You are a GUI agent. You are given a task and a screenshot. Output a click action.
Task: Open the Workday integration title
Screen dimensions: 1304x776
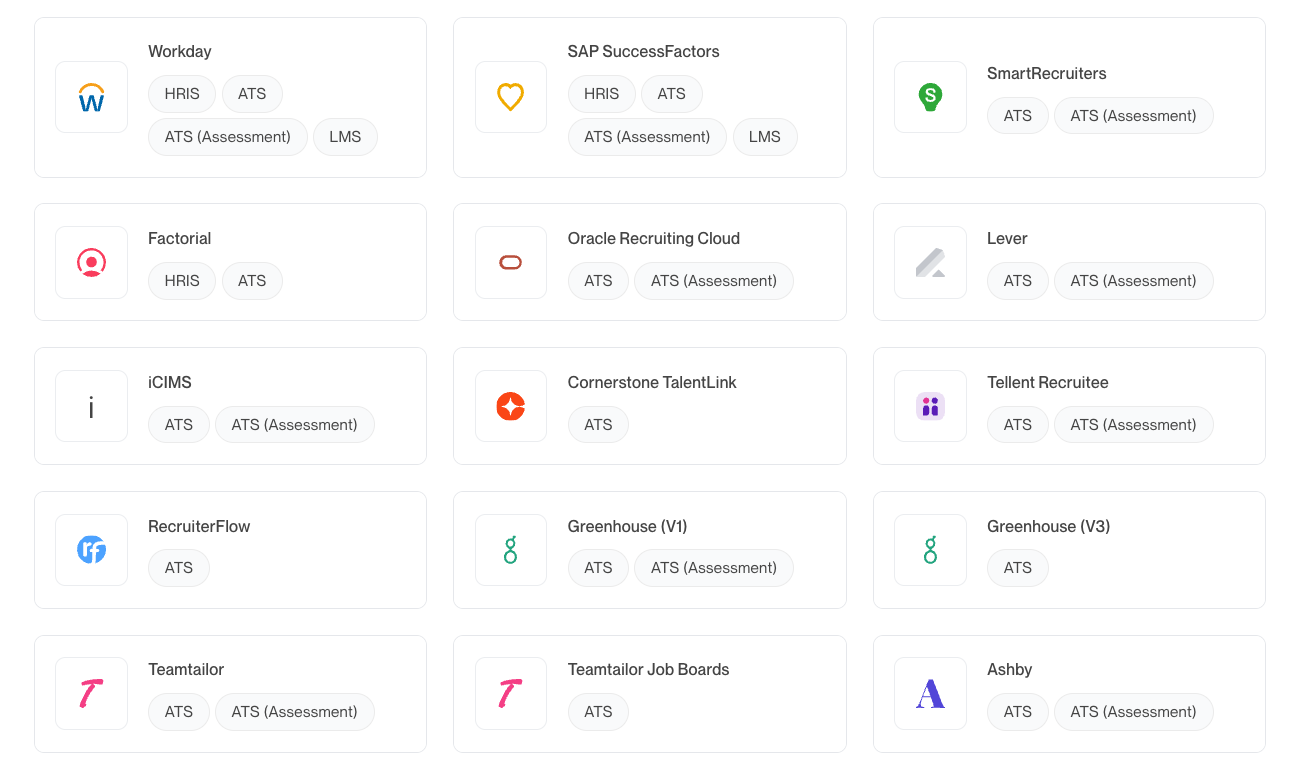(x=180, y=52)
